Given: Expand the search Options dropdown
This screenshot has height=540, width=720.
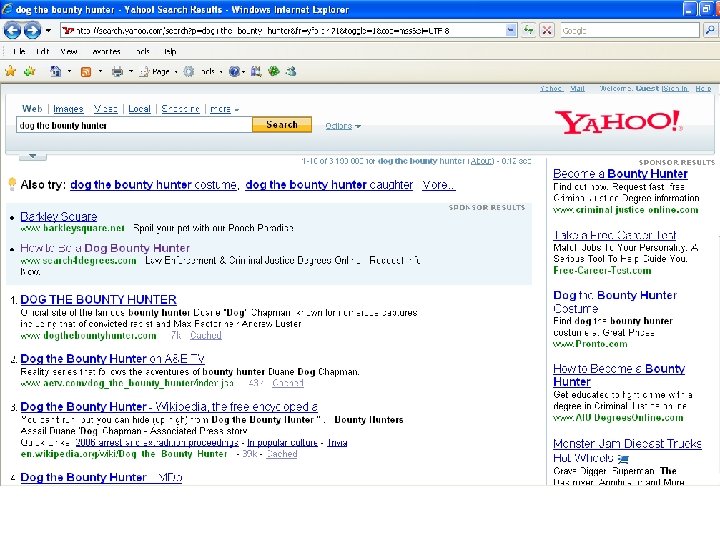Looking at the screenshot, I should (x=343, y=126).
